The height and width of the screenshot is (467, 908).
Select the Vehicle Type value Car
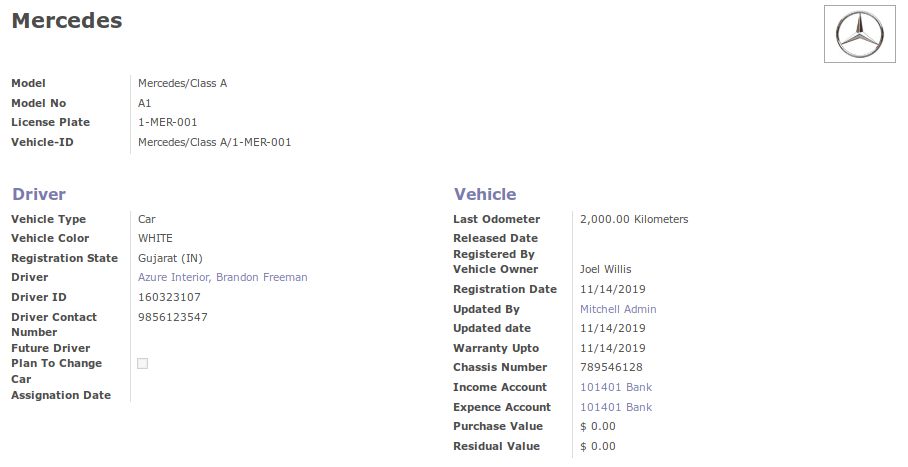(147, 219)
